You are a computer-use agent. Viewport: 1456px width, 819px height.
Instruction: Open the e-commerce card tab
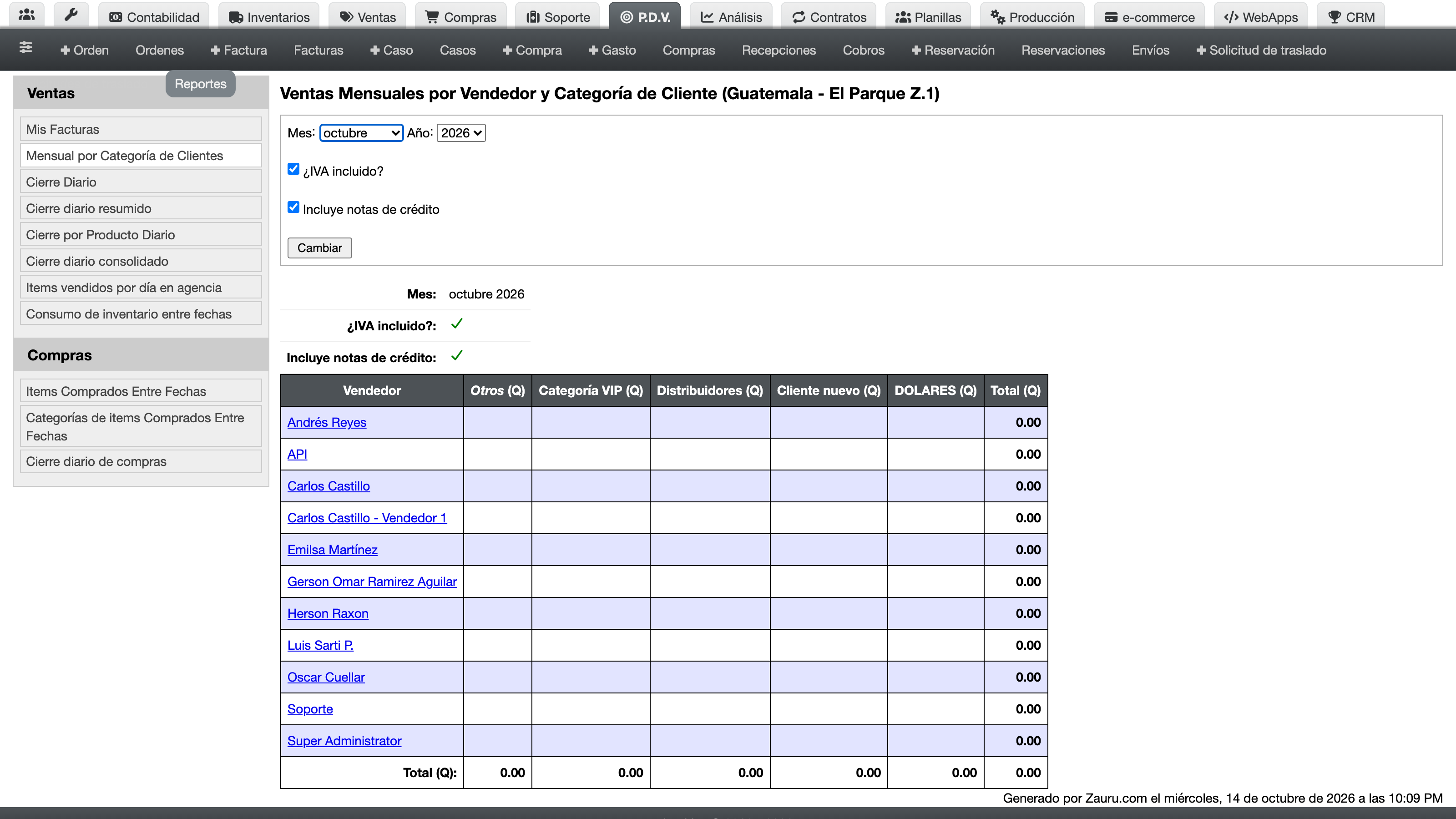(x=1149, y=17)
